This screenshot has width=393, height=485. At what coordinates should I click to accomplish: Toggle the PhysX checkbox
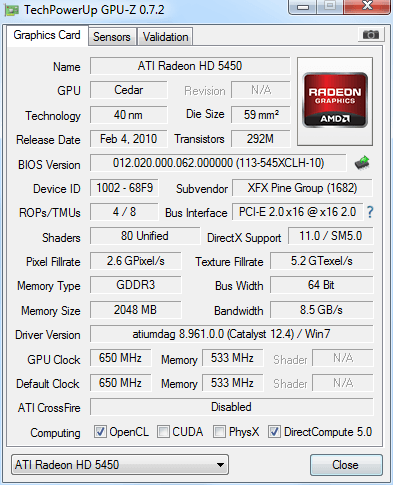pos(219,432)
